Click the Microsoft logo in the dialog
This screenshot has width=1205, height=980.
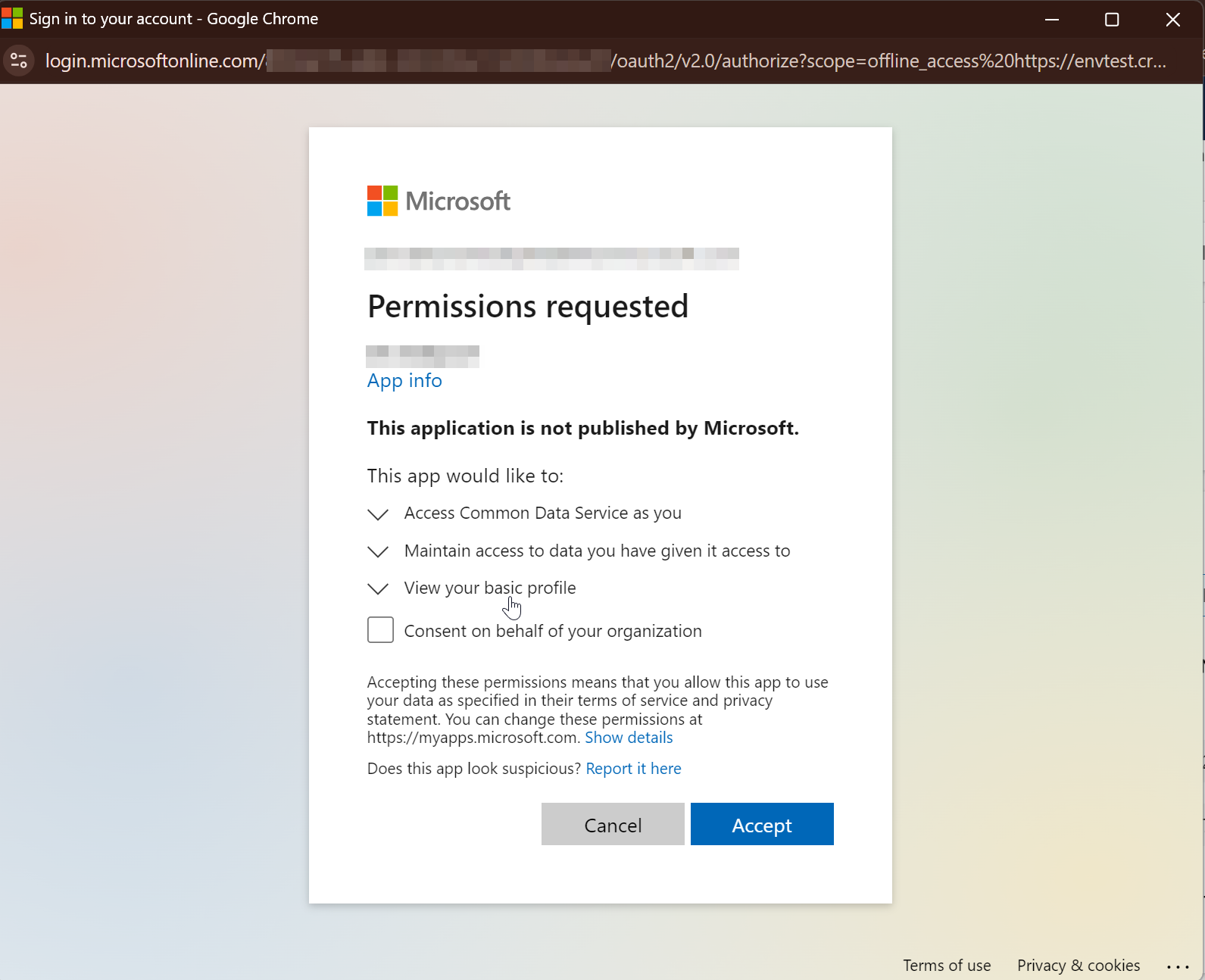pos(439,201)
